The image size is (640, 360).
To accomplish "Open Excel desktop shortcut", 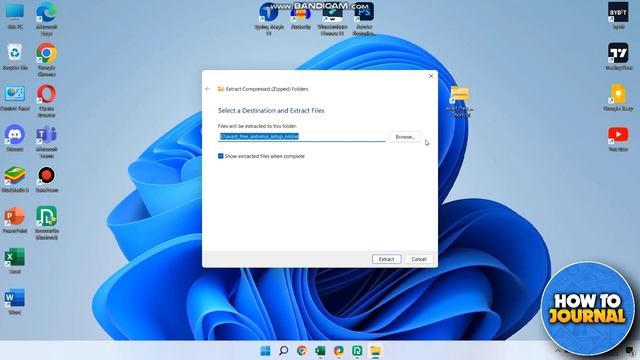I will pos(15,260).
